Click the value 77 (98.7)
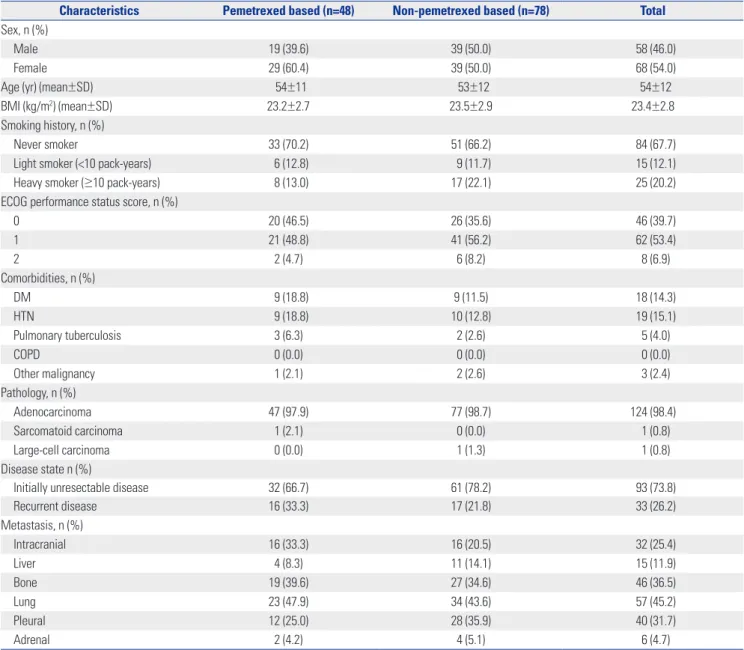 (x=471, y=412)
